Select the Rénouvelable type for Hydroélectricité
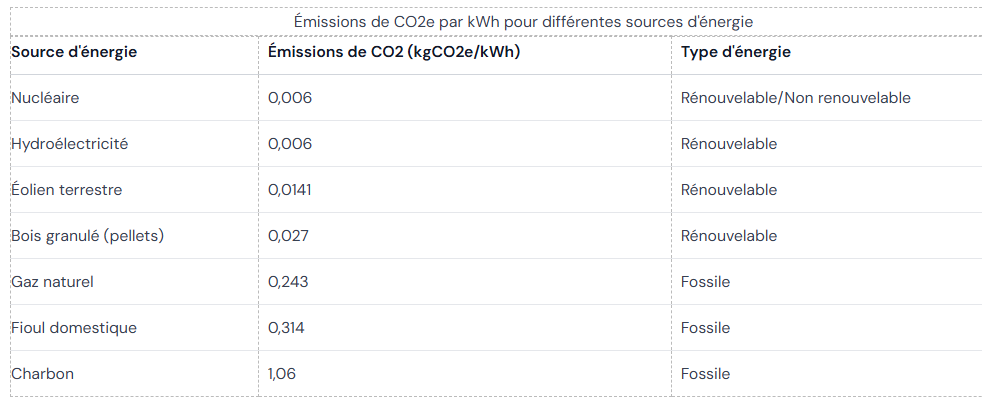 click(x=729, y=144)
